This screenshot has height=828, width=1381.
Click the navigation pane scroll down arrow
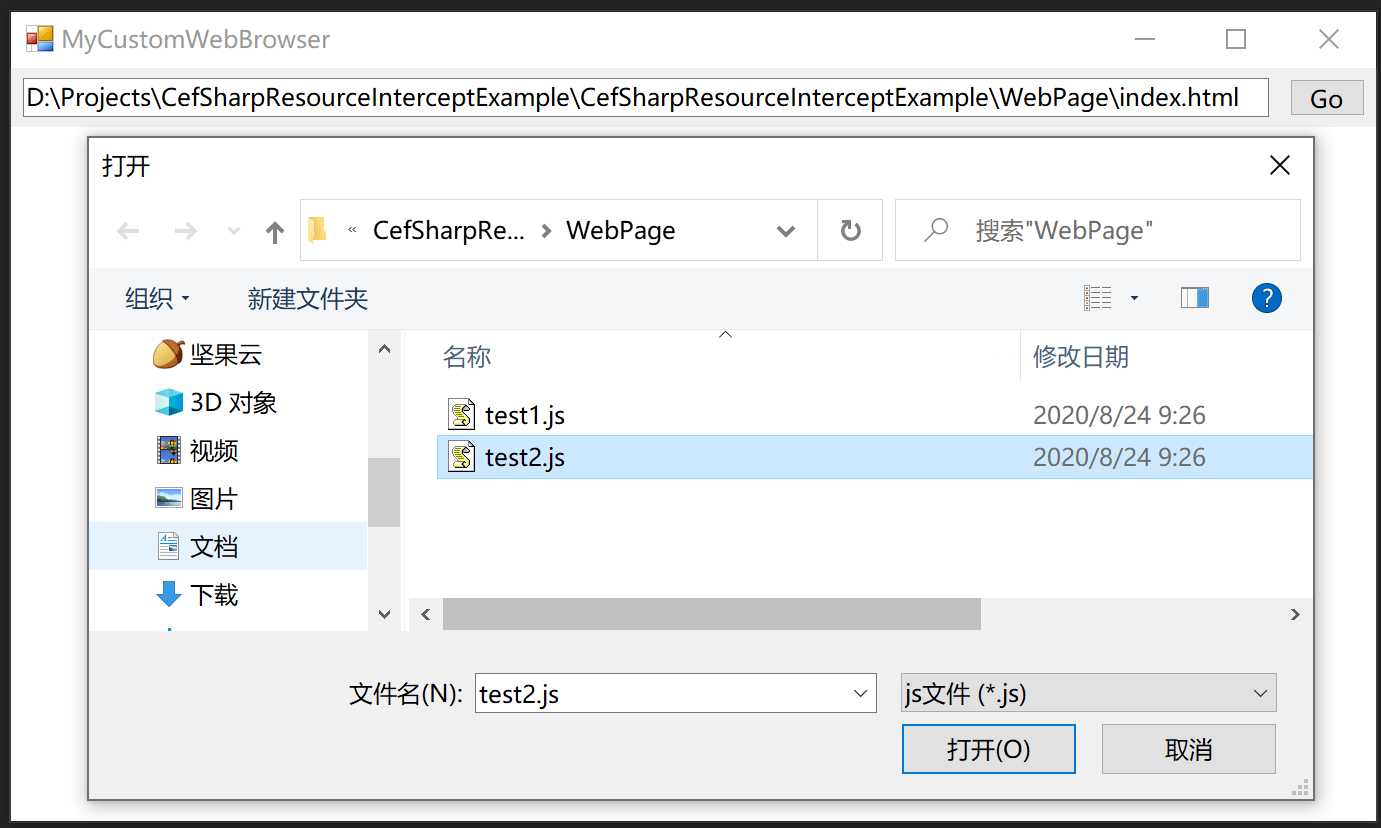pos(384,614)
